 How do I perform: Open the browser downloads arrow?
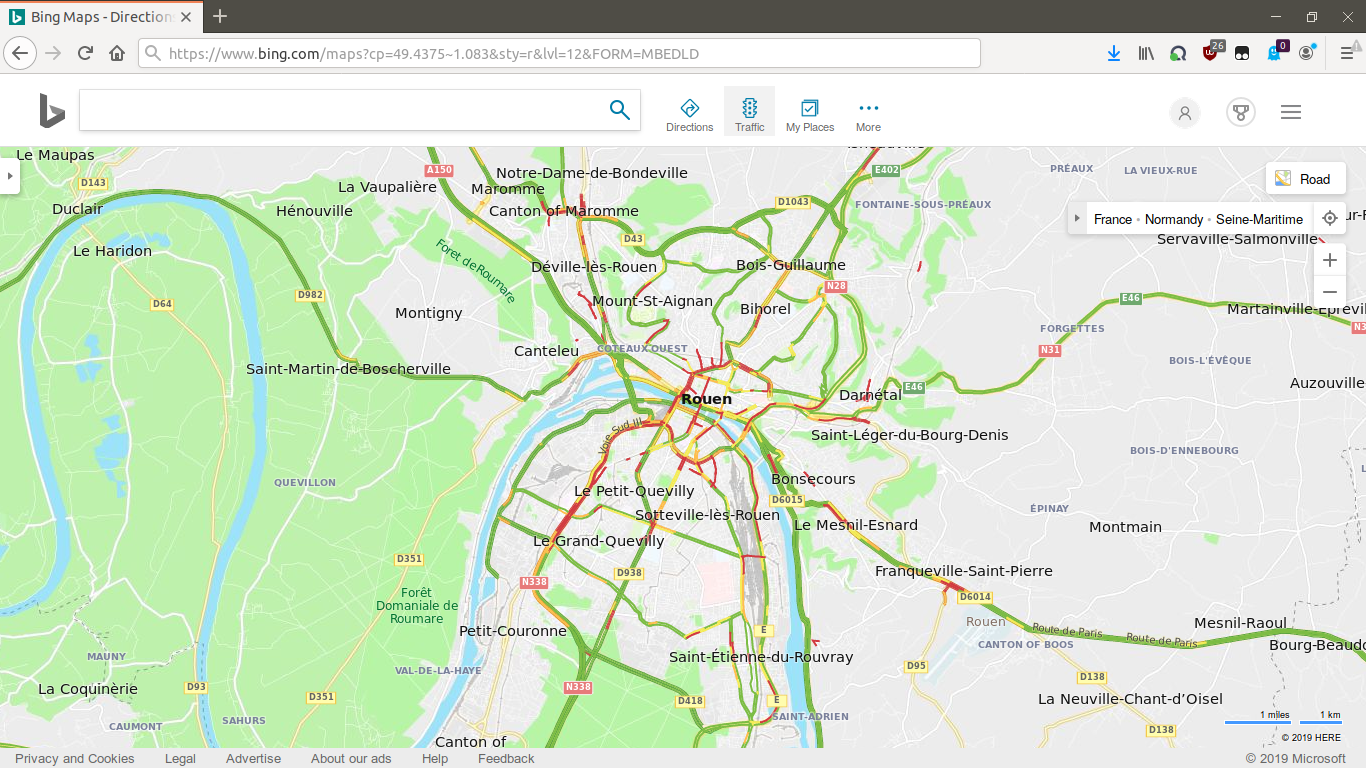click(1113, 53)
